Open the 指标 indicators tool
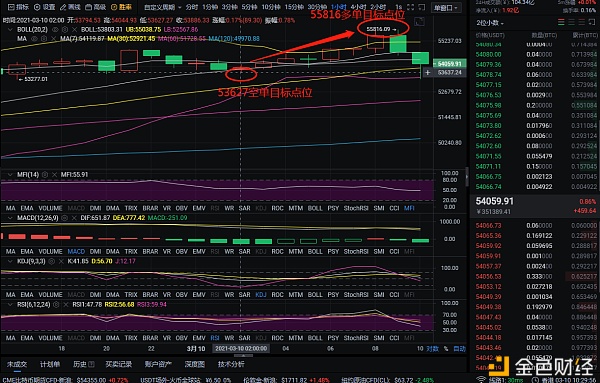Viewport: 600px width, 383px height. point(18,7)
